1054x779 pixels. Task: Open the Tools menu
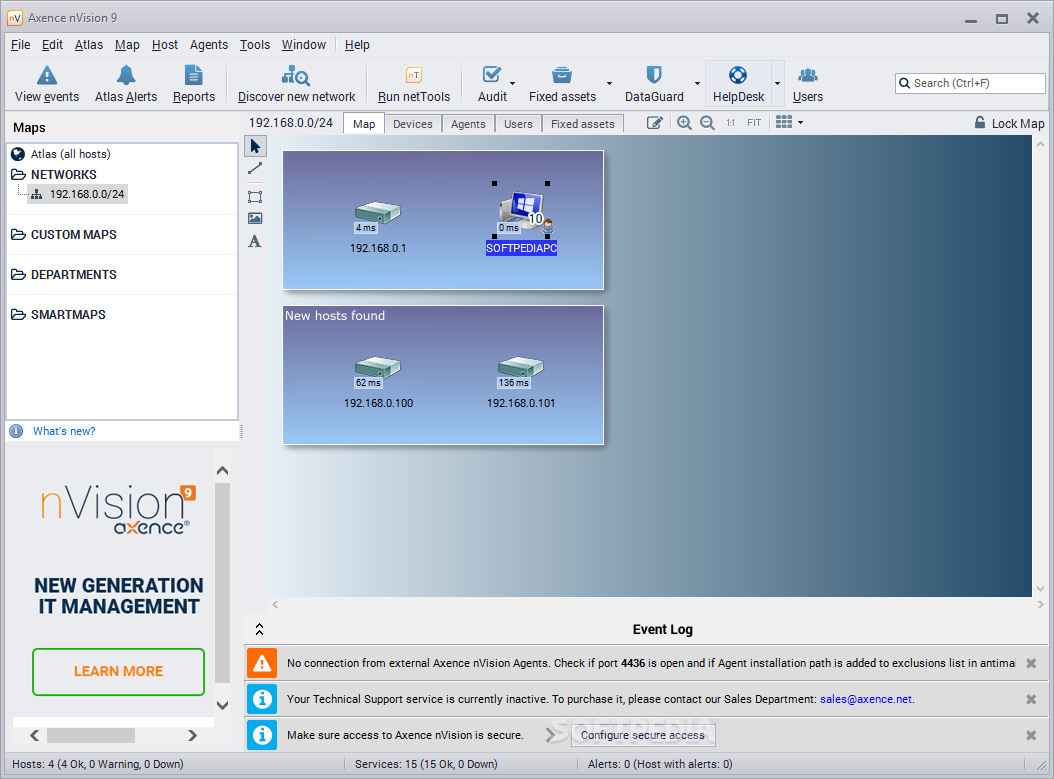pyautogui.click(x=255, y=45)
